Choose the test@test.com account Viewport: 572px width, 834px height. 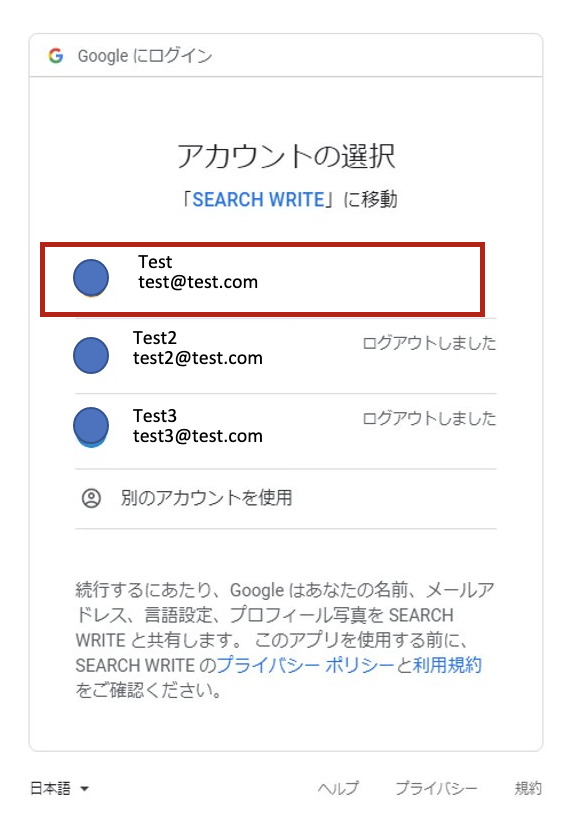pos(262,279)
